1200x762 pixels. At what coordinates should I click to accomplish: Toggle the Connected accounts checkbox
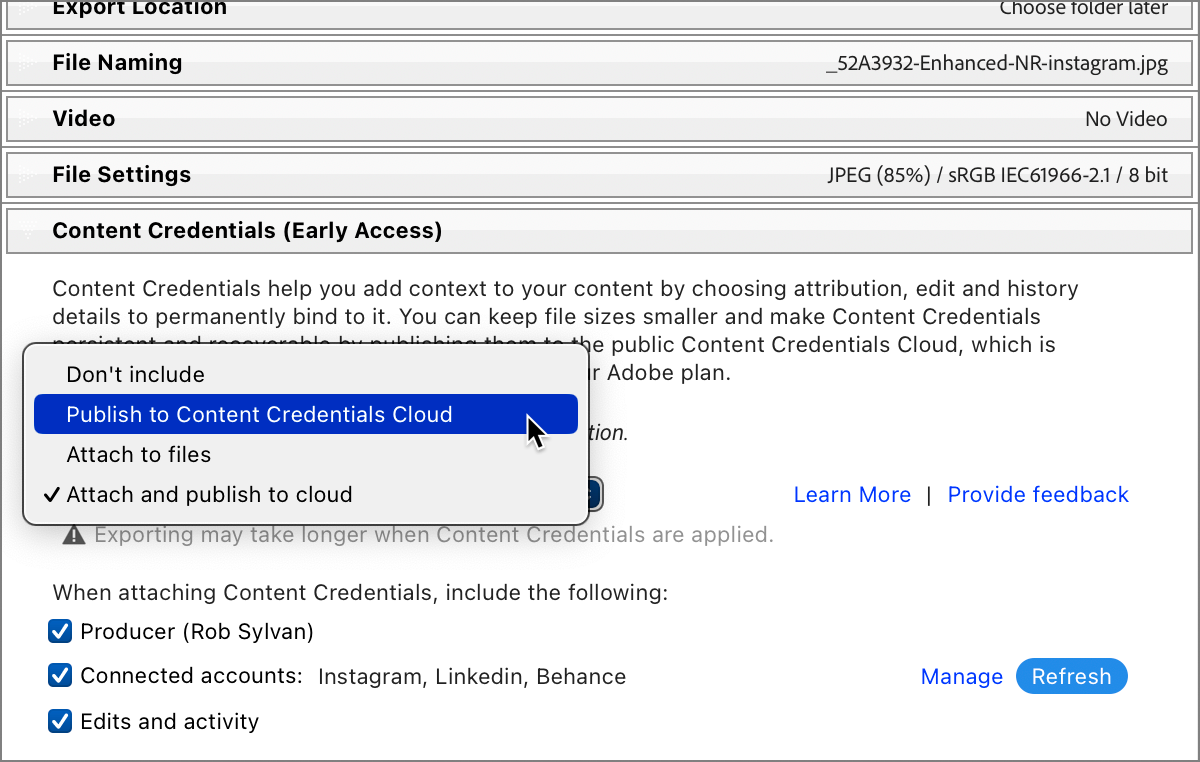coord(61,676)
